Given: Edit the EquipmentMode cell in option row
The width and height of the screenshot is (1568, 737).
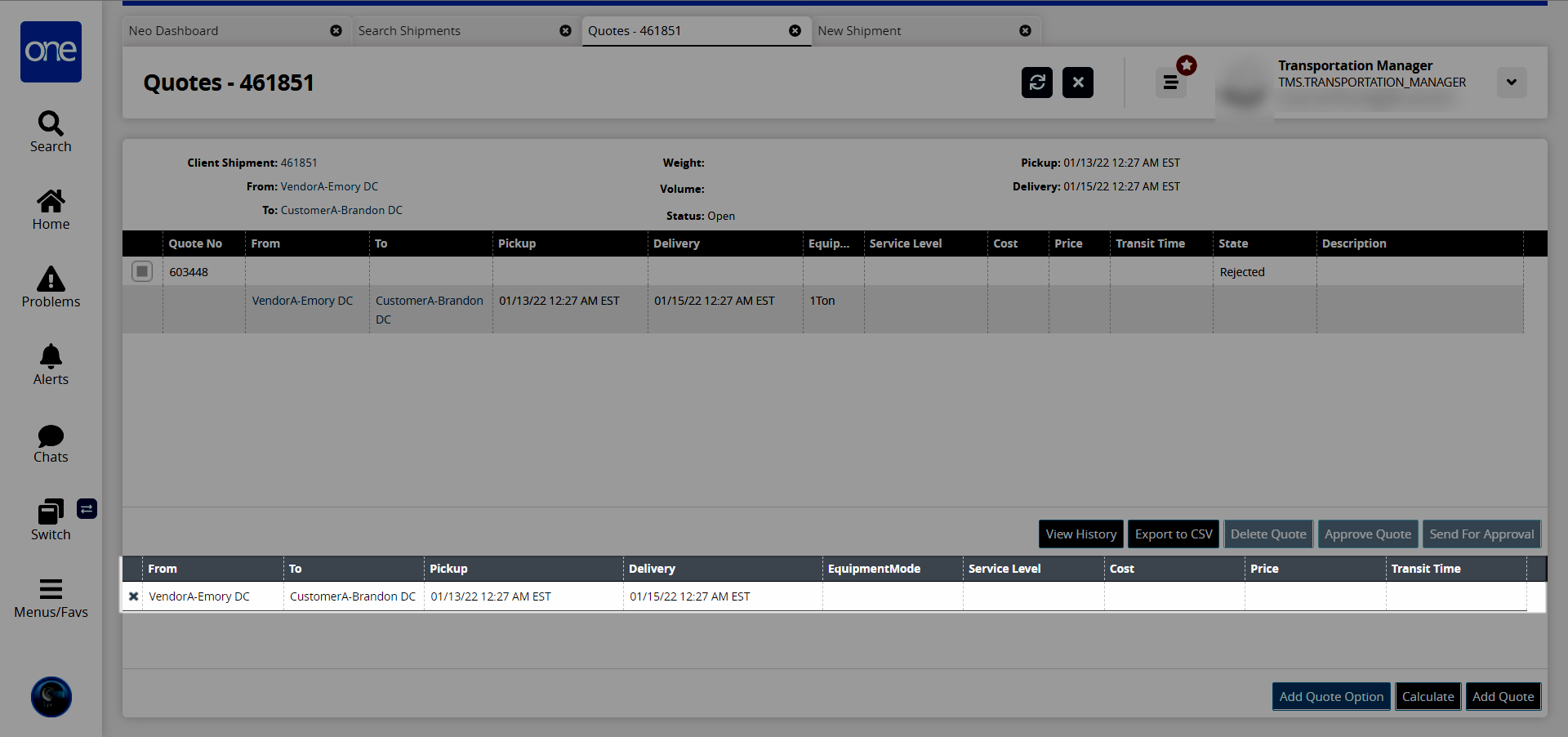Looking at the screenshot, I should click(893, 596).
